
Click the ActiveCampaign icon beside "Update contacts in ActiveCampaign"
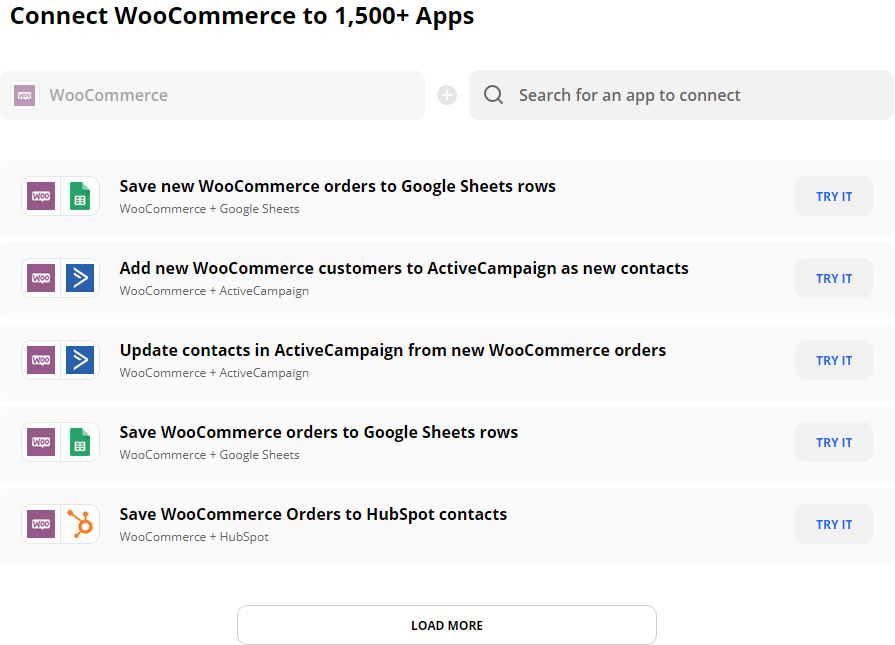click(80, 360)
